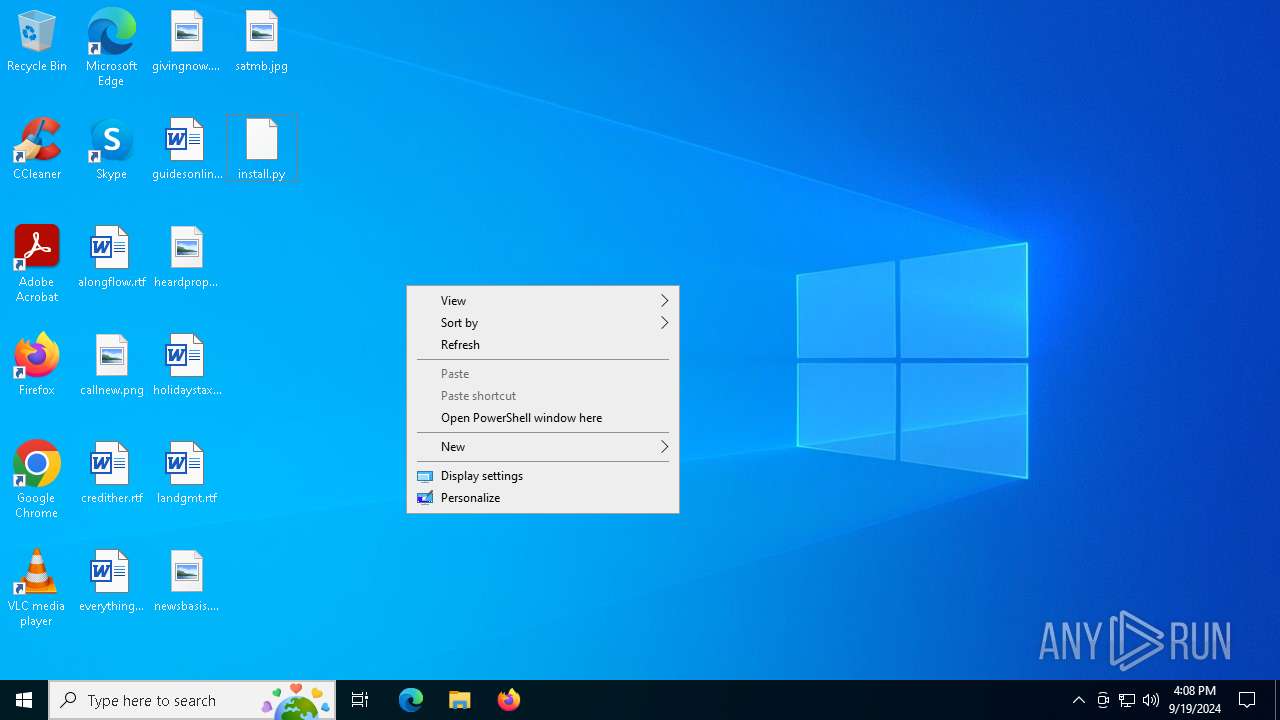This screenshot has width=1280, height=720.
Task: Expand the New submenu
Action: tap(543, 447)
